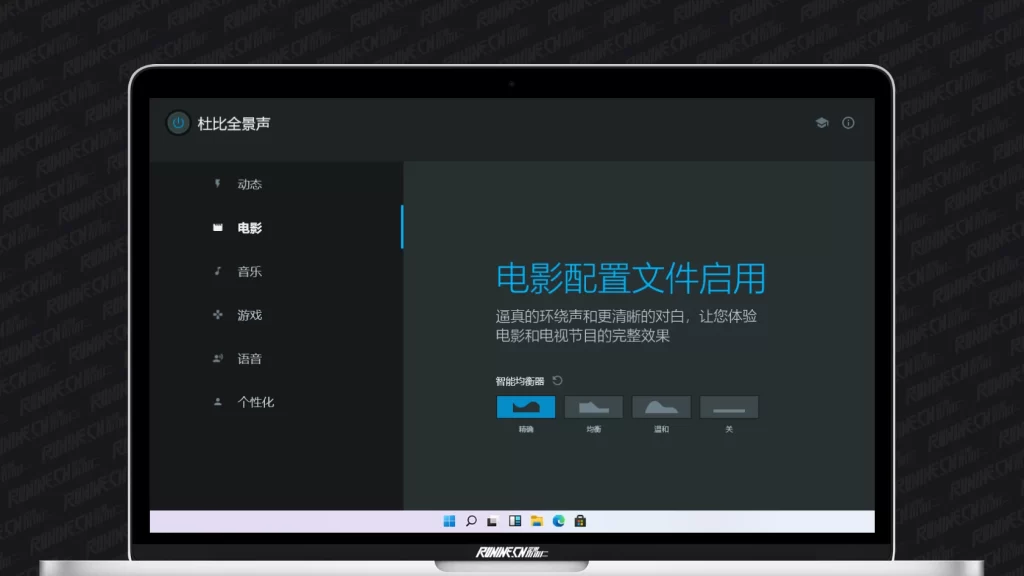Select the 动态 (Dynamic) profile
The width and height of the screenshot is (1024, 576).
click(249, 184)
